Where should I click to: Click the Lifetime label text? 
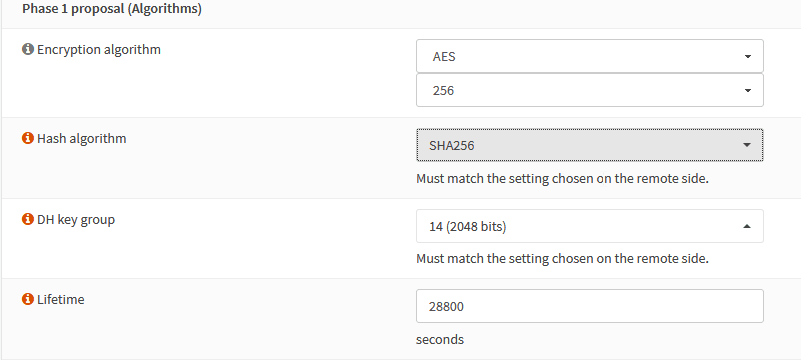61,299
